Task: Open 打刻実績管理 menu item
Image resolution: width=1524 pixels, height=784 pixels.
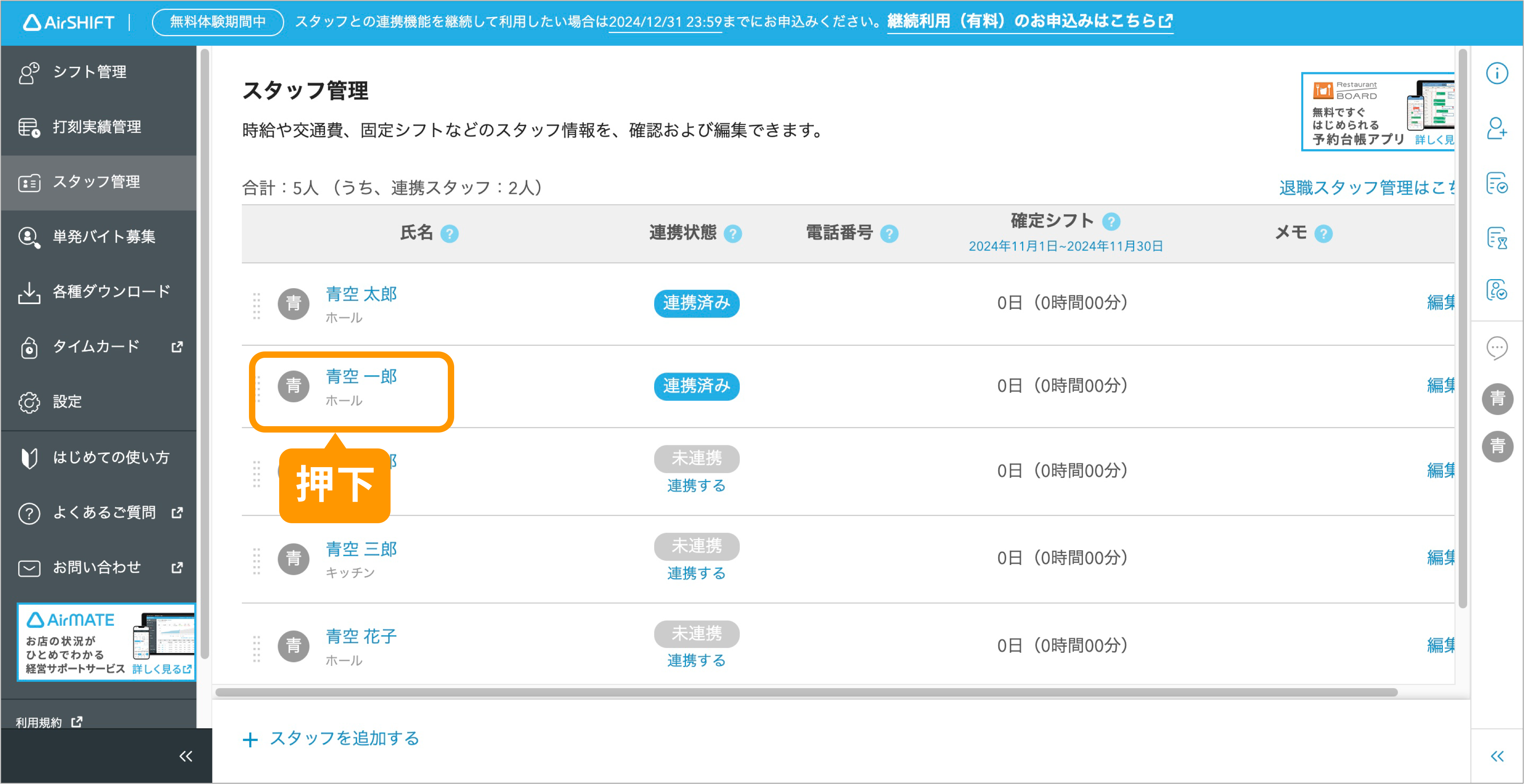Action: pos(99,127)
